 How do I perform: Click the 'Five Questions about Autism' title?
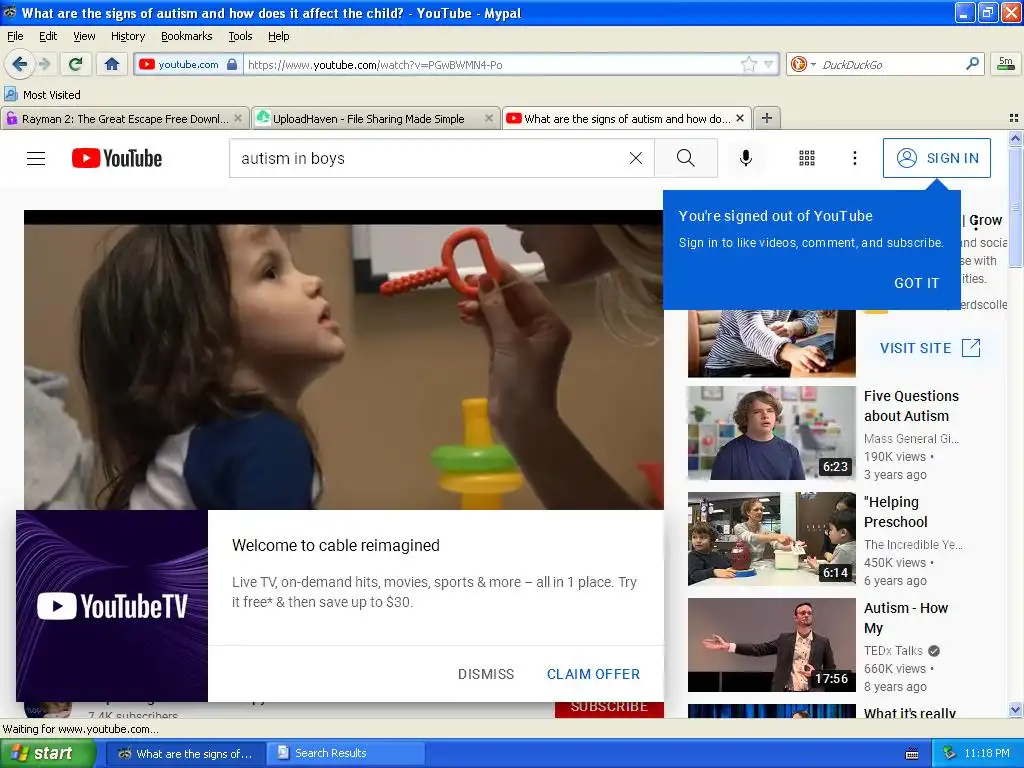(x=911, y=406)
